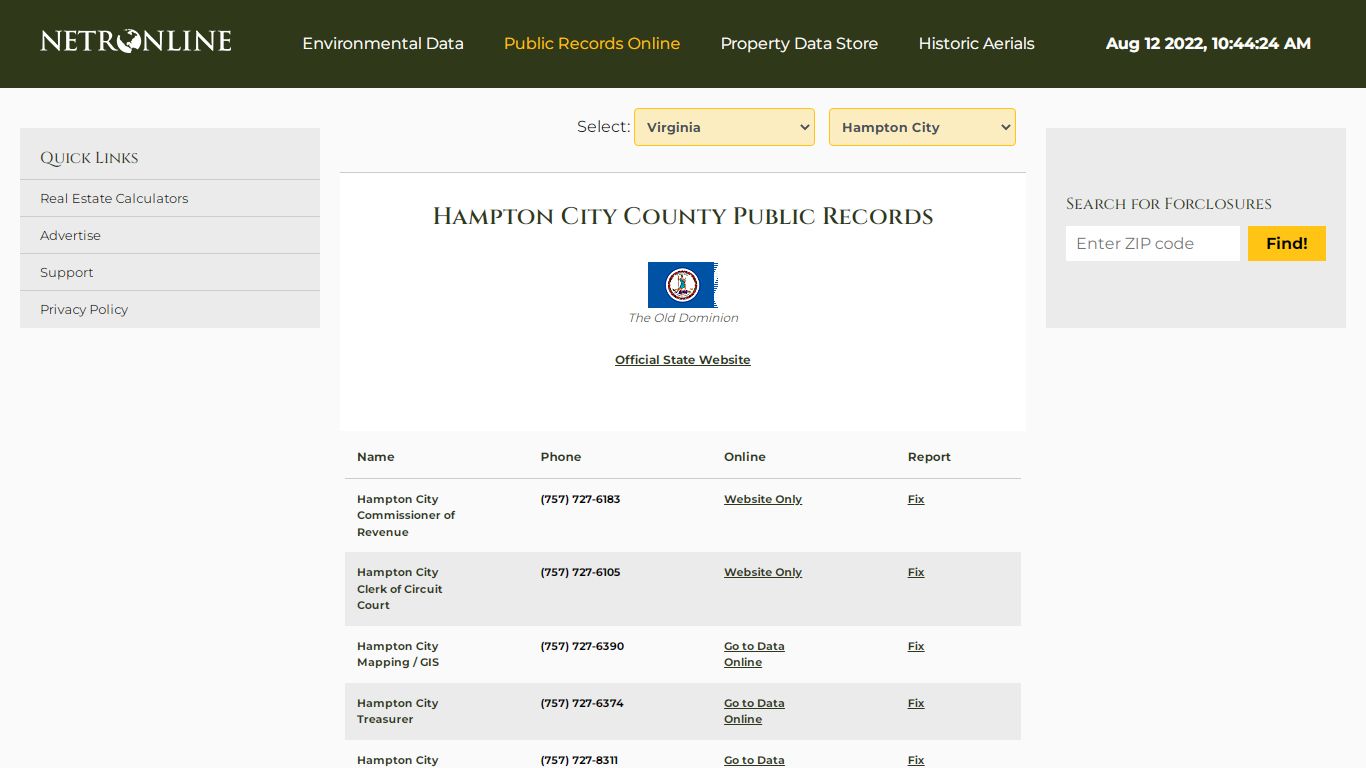Viewport: 1366px width, 768px height.
Task: Click the Search for Forclosures heading
Action: pyautogui.click(x=1169, y=204)
